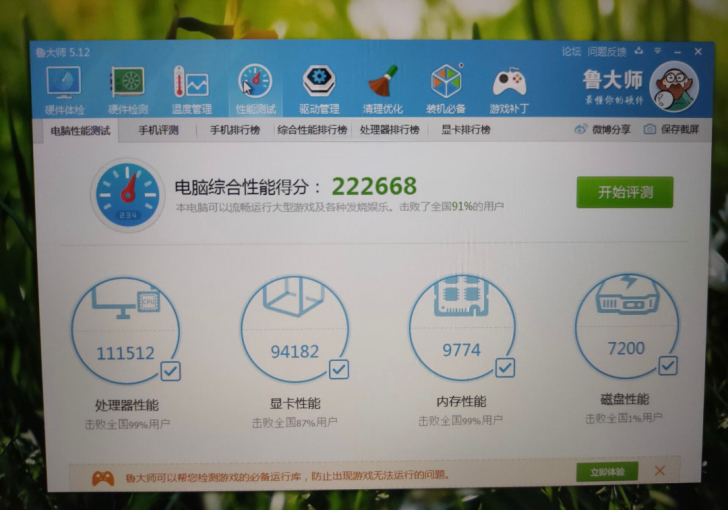Dismiss the bottom banner with X
Viewport: 728px width, 510px height.
(x=659, y=471)
